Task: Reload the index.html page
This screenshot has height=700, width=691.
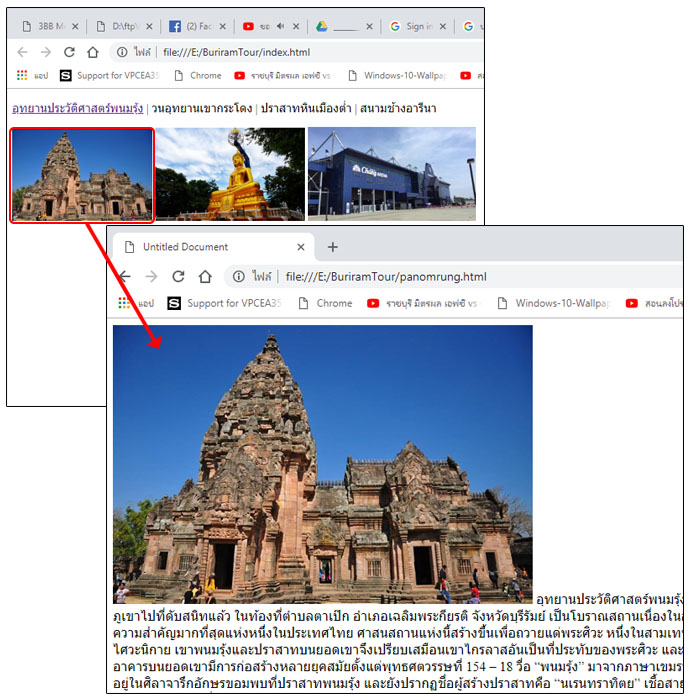Action: coord(69,52)
